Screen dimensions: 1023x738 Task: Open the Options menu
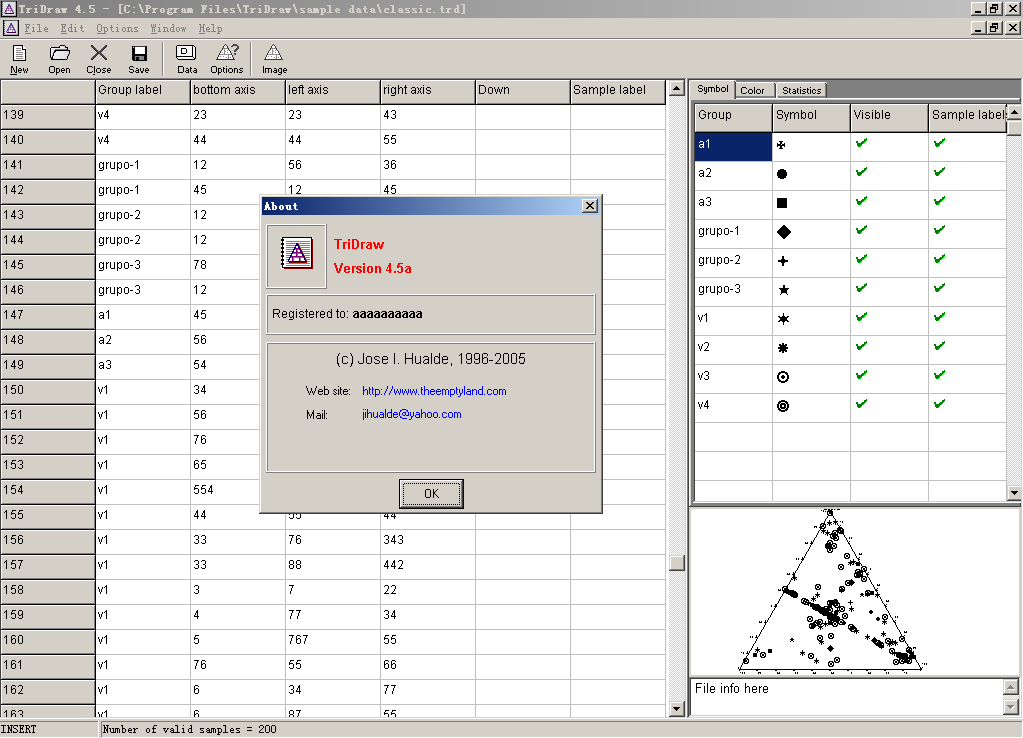coord(117,28)
